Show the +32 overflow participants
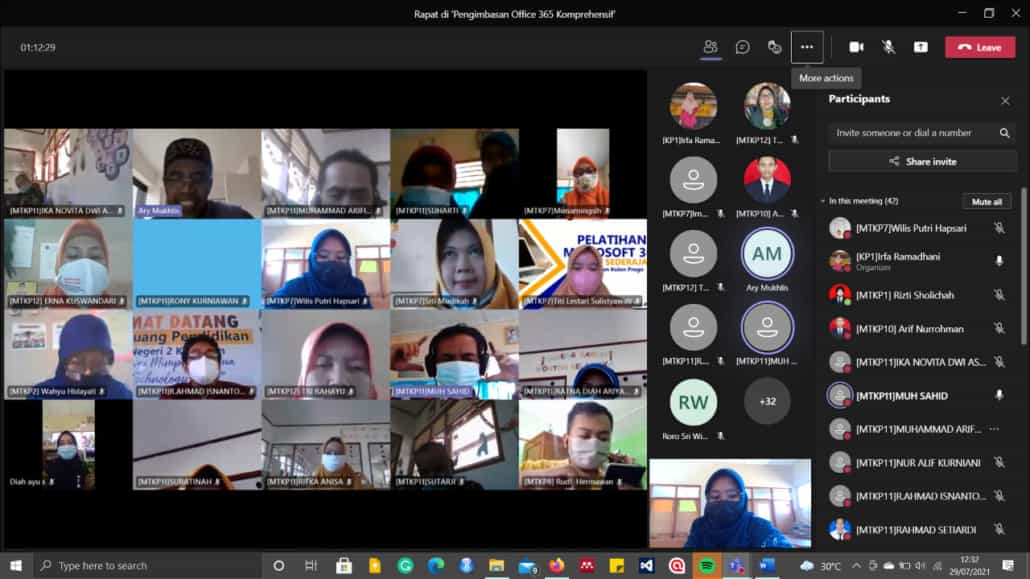Viewport: 1030px width, 579px height. coord(767,401)
